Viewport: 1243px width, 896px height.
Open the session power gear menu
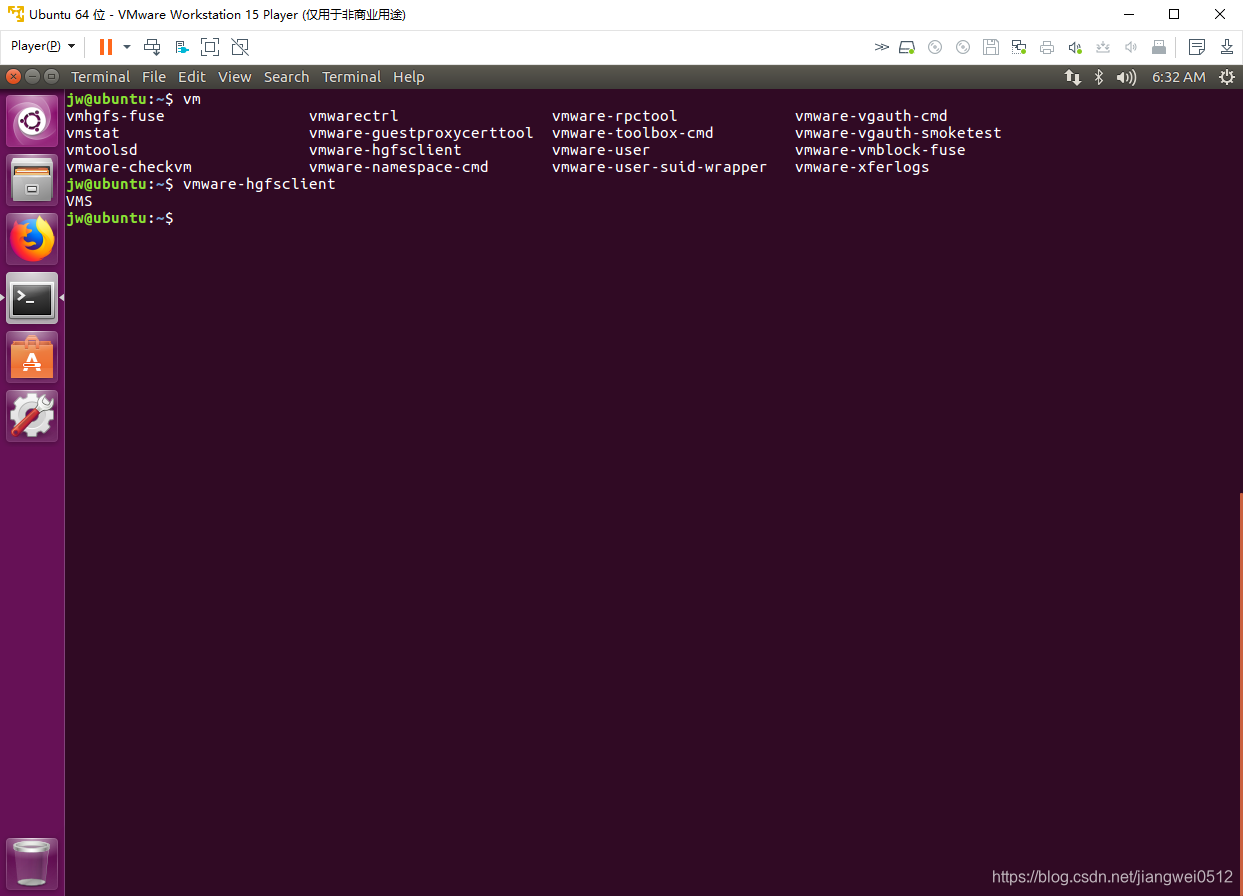click(1226, 77)
